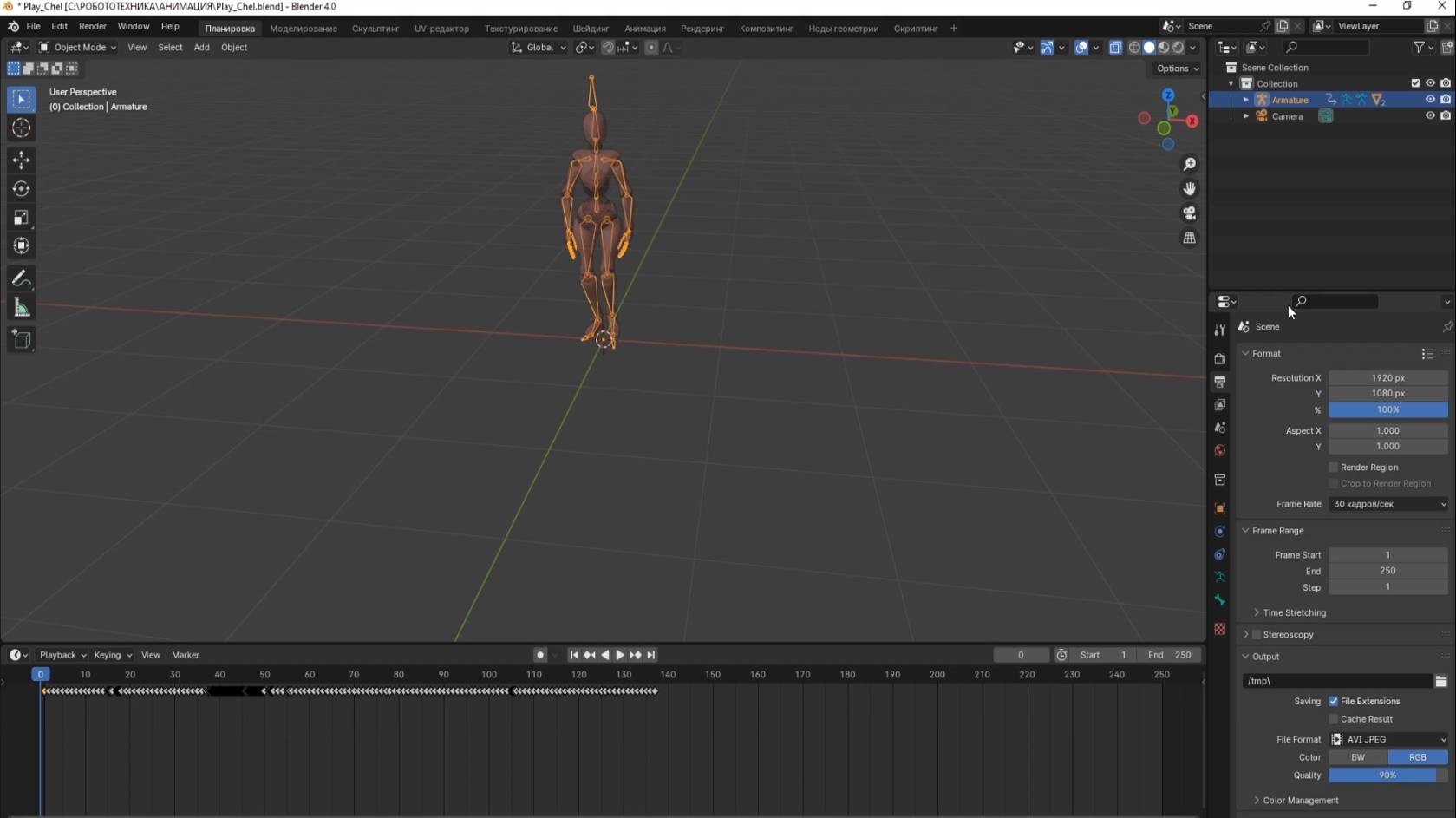Open the Render menu
This screenshot has width=1456, height=818.
point(93,27)
